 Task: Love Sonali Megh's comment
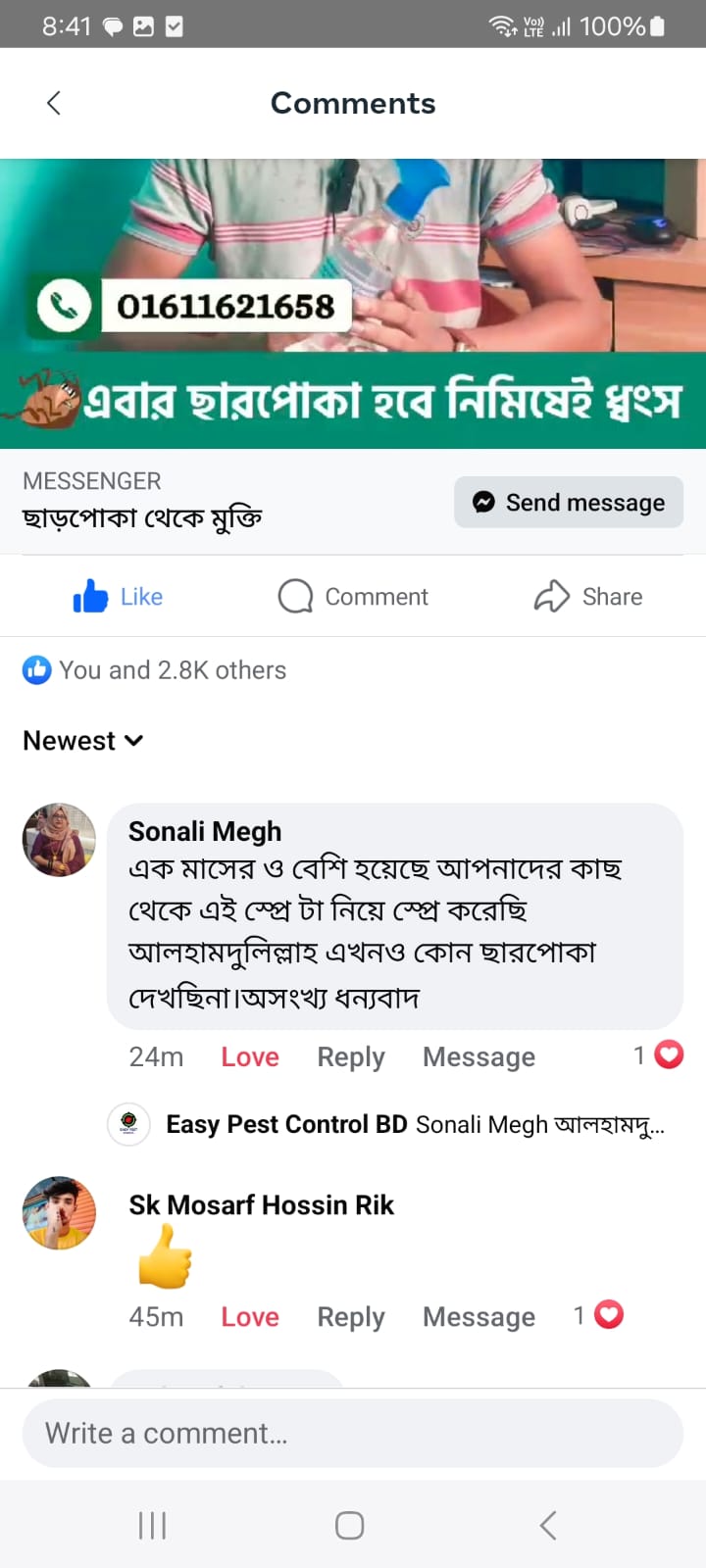coord(250,1056)
